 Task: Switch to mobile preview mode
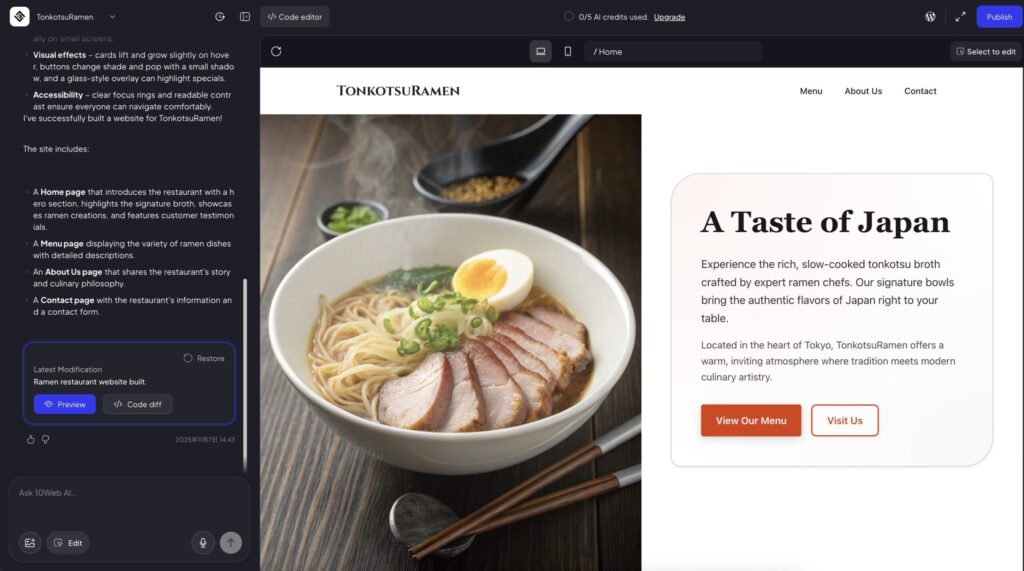point(568,52)
